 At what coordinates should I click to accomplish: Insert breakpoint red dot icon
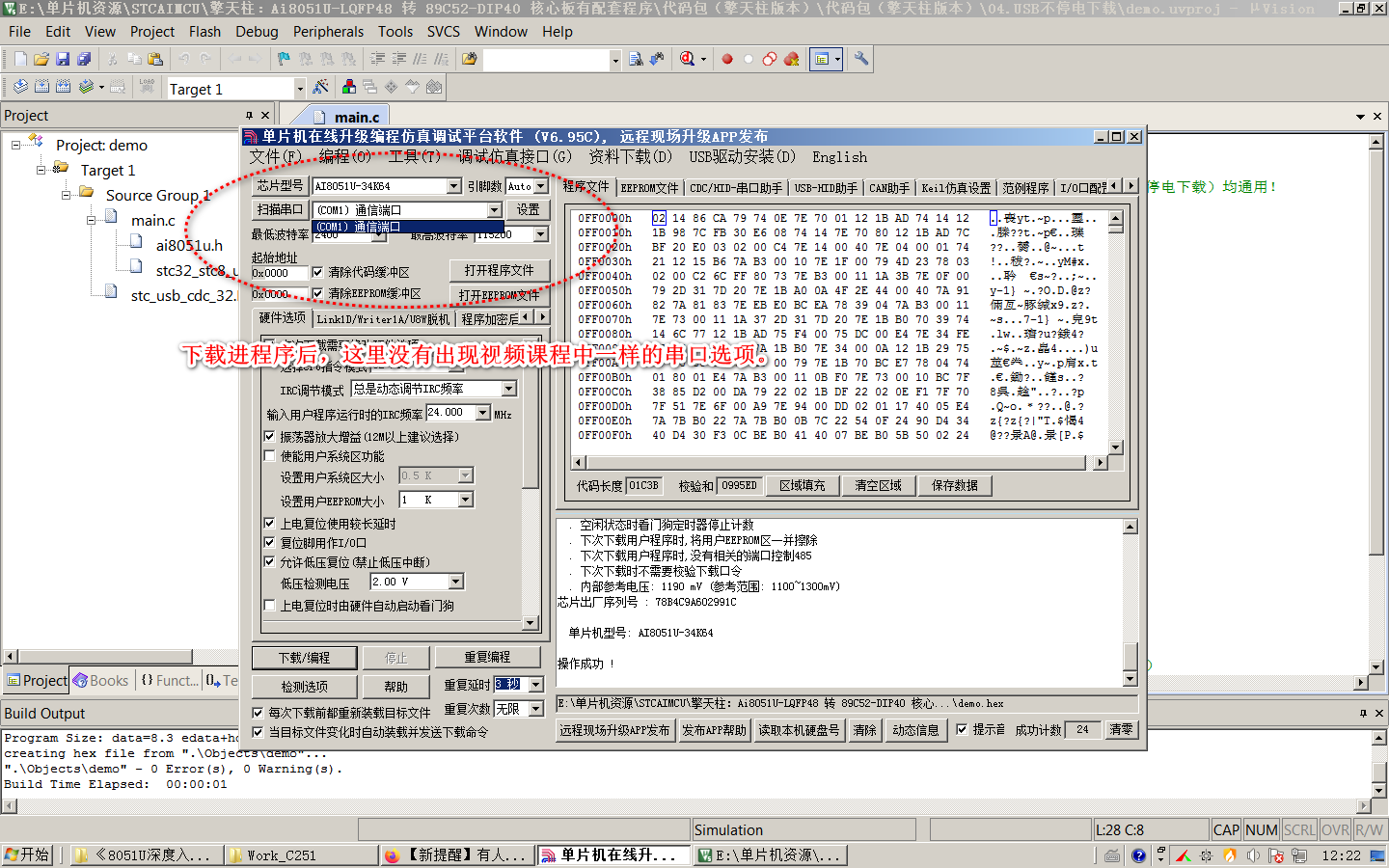(727, 59)
